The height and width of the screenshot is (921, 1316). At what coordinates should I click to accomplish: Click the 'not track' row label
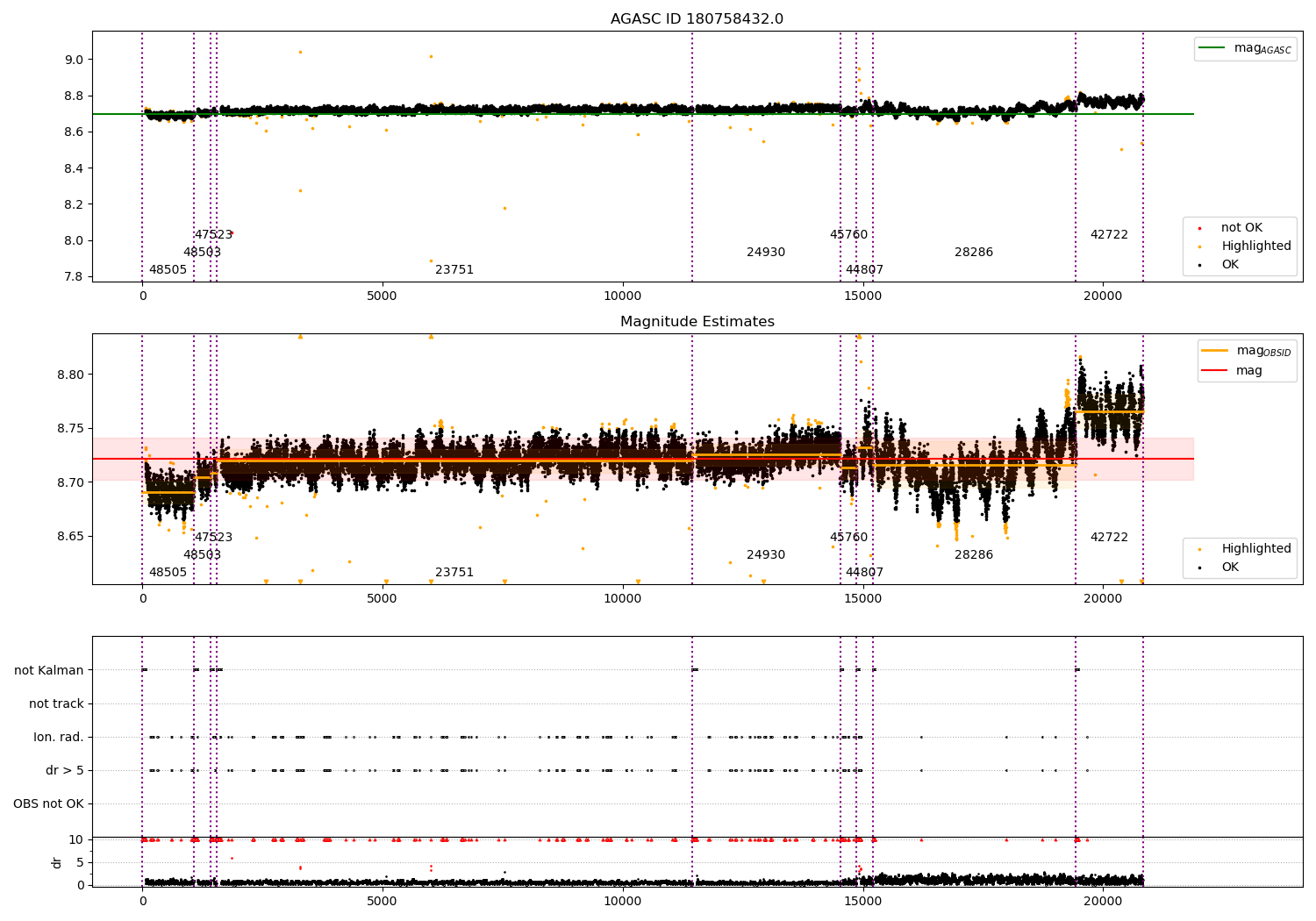[x=56, y=703]
